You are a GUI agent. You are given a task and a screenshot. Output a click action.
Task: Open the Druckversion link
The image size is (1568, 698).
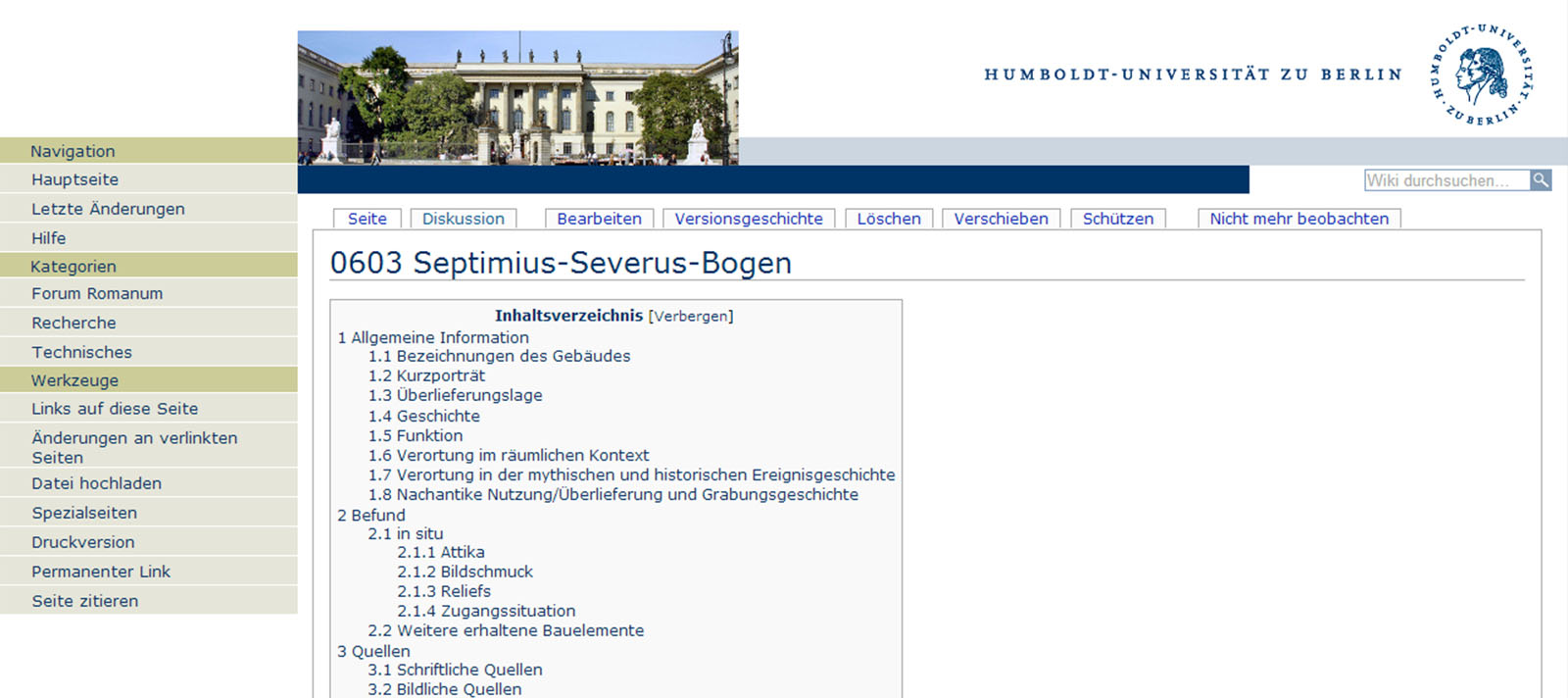coord(83,542)
